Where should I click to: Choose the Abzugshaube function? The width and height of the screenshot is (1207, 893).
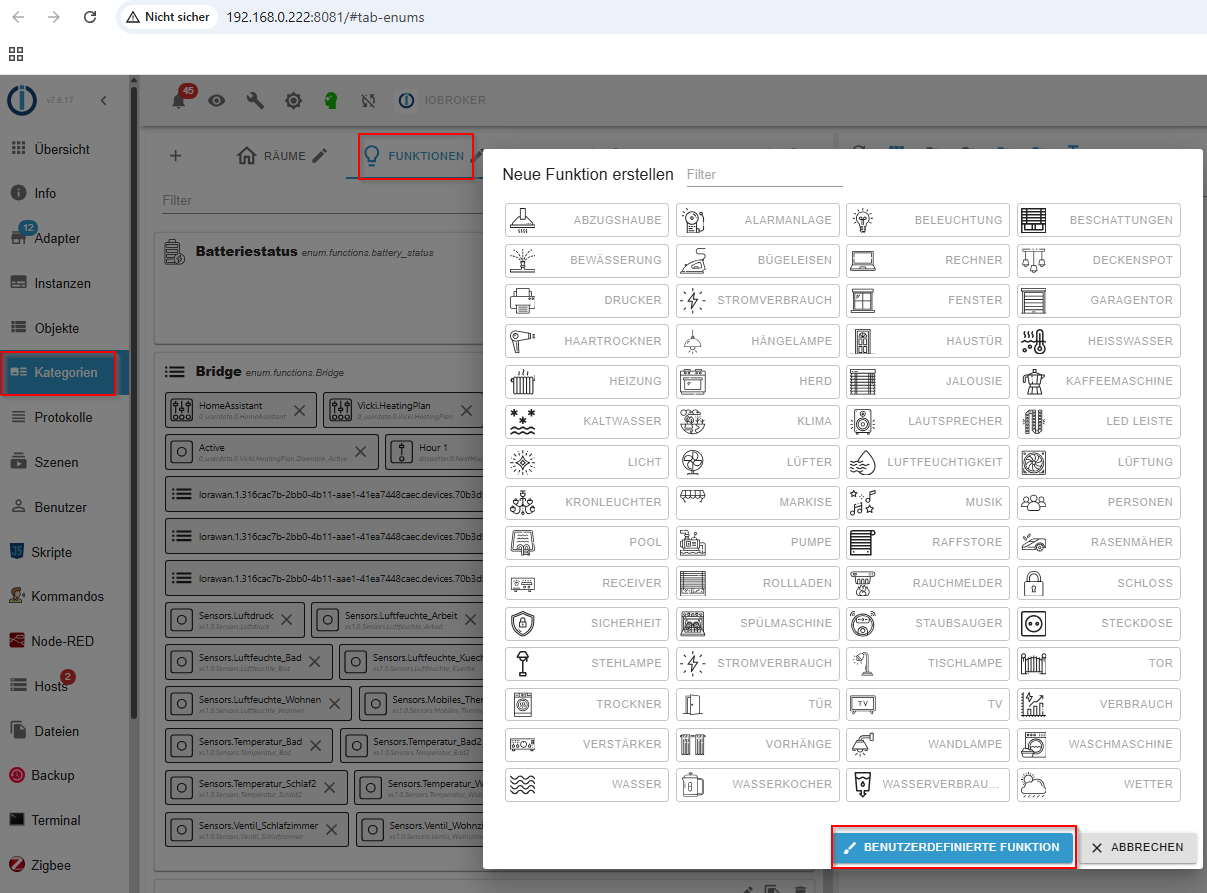coord(586,220)
